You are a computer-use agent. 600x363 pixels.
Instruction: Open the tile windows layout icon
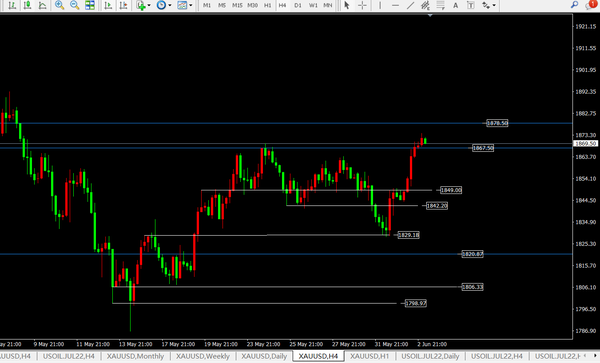(x=90, y=5)
